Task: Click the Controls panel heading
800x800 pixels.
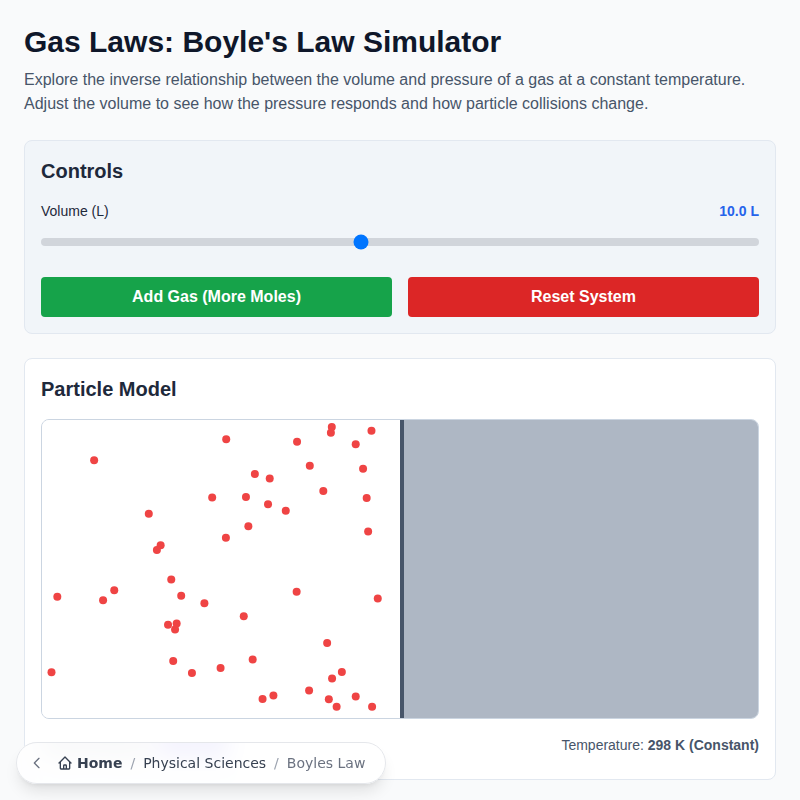Action: 81,171
